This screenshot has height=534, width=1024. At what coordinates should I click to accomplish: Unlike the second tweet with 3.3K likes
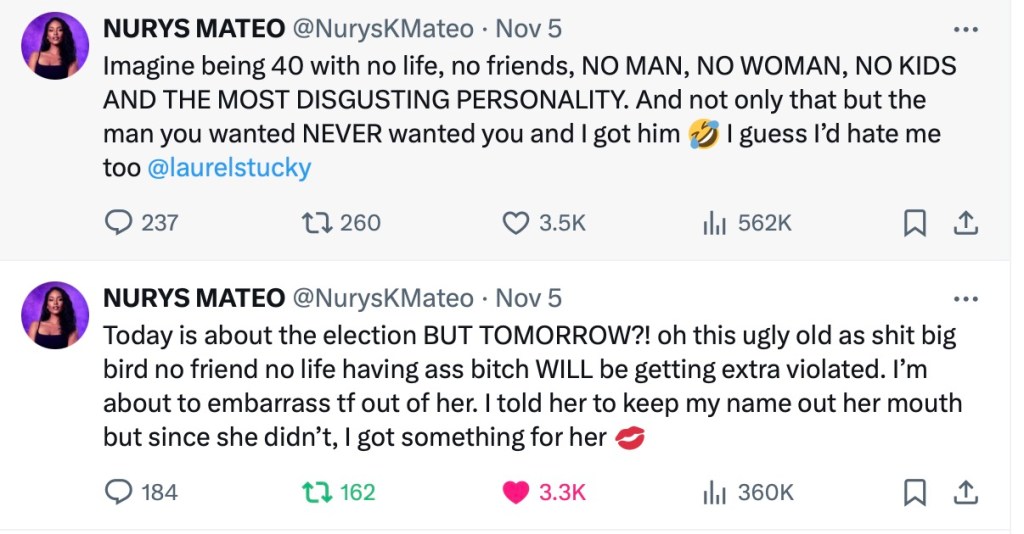coord(515,492)
